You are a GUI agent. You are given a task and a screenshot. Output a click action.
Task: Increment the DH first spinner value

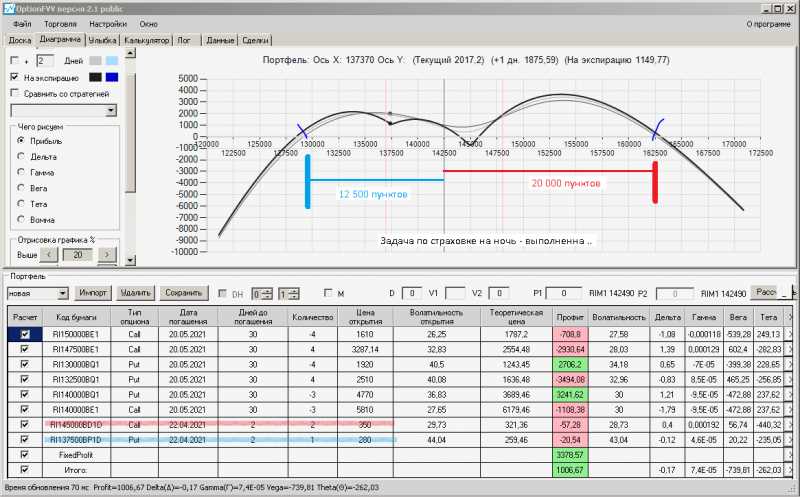(x=268, y=291)
